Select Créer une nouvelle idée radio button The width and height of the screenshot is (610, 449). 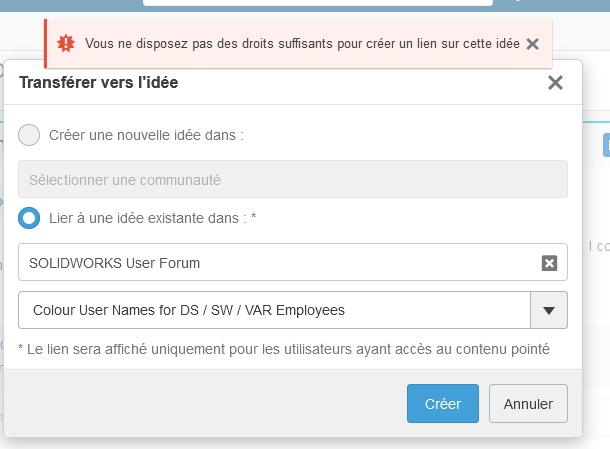pos(30,135)
